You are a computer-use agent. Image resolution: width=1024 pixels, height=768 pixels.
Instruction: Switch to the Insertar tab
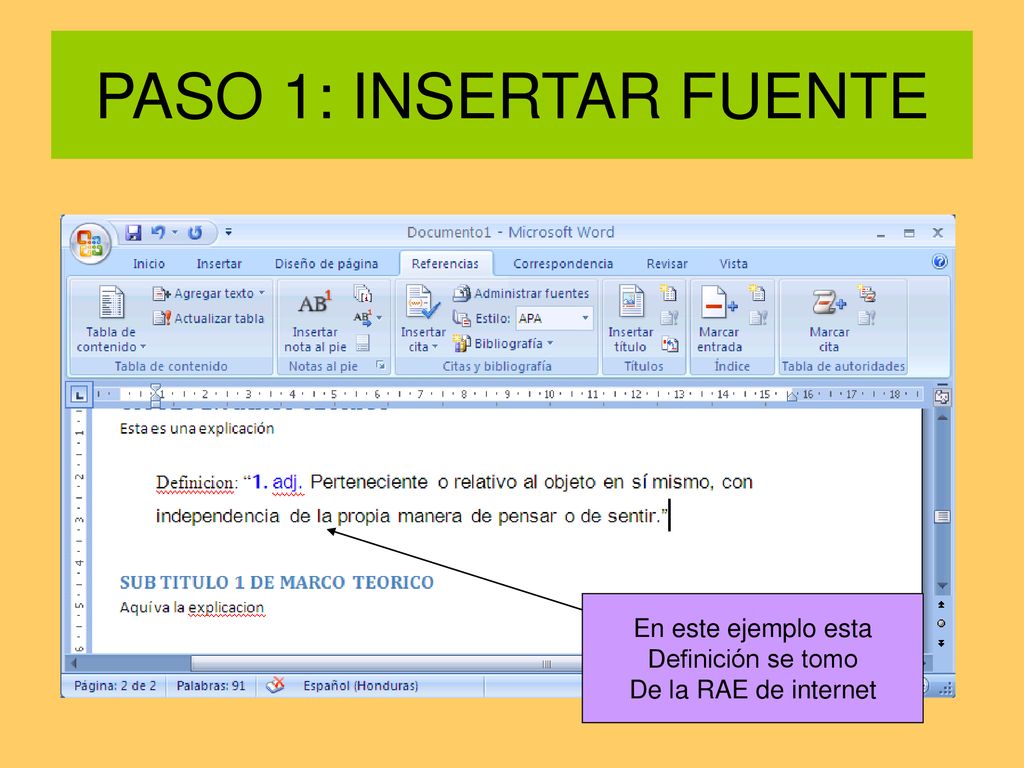[x=219, y=264]
